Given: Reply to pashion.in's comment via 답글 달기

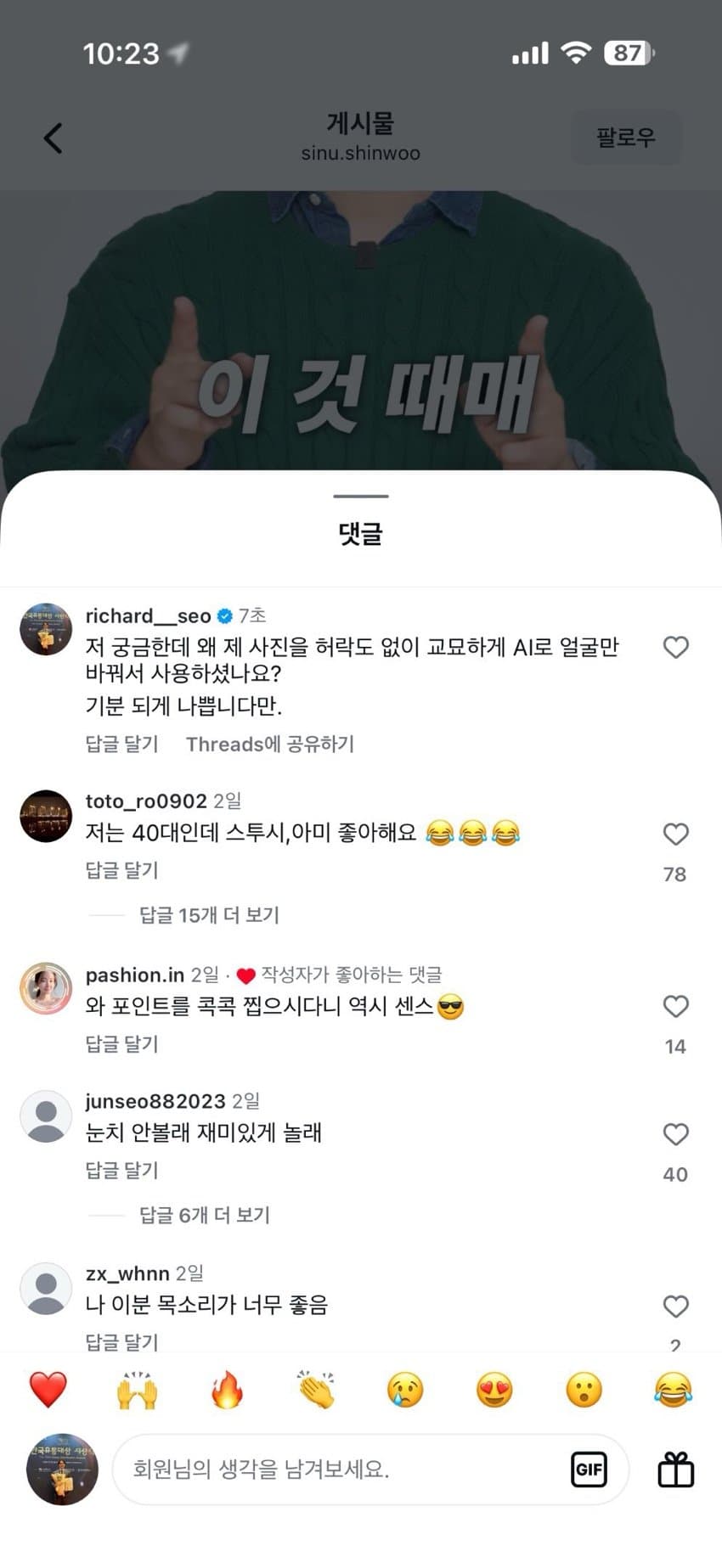Looking at the screenshot, I should coord(121,1043).
